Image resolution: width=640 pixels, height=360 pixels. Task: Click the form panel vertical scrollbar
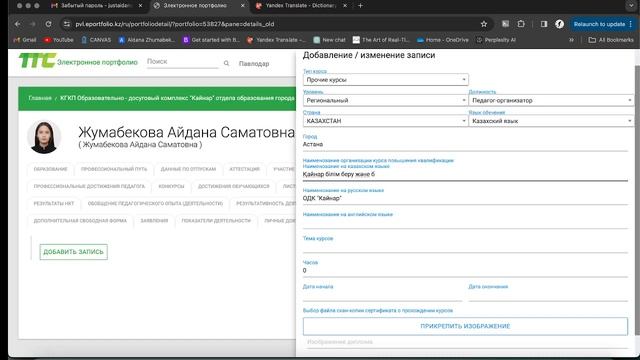click(x=637, y=200)
